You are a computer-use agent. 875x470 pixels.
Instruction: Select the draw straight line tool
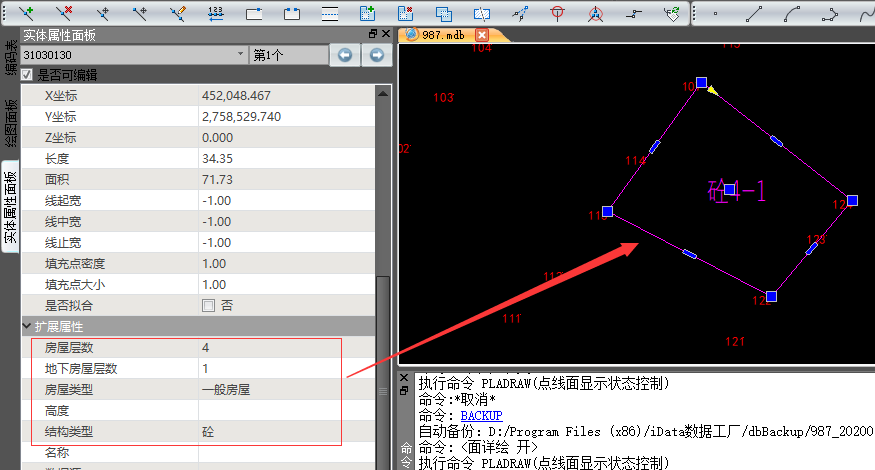753,13
